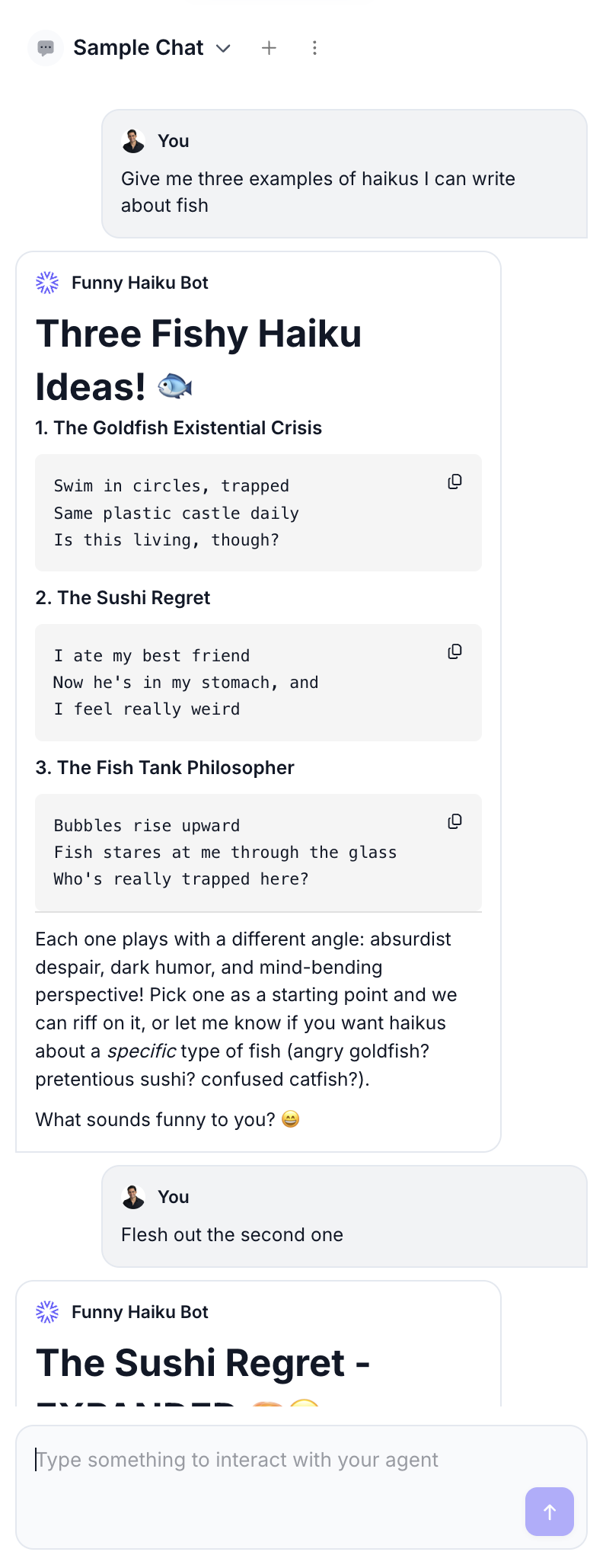Image resolution: width=606 pixels, height=1568 pixels.
Task: Click the avatar beside "Flesh out the second one"
Action: [133, 1197]
